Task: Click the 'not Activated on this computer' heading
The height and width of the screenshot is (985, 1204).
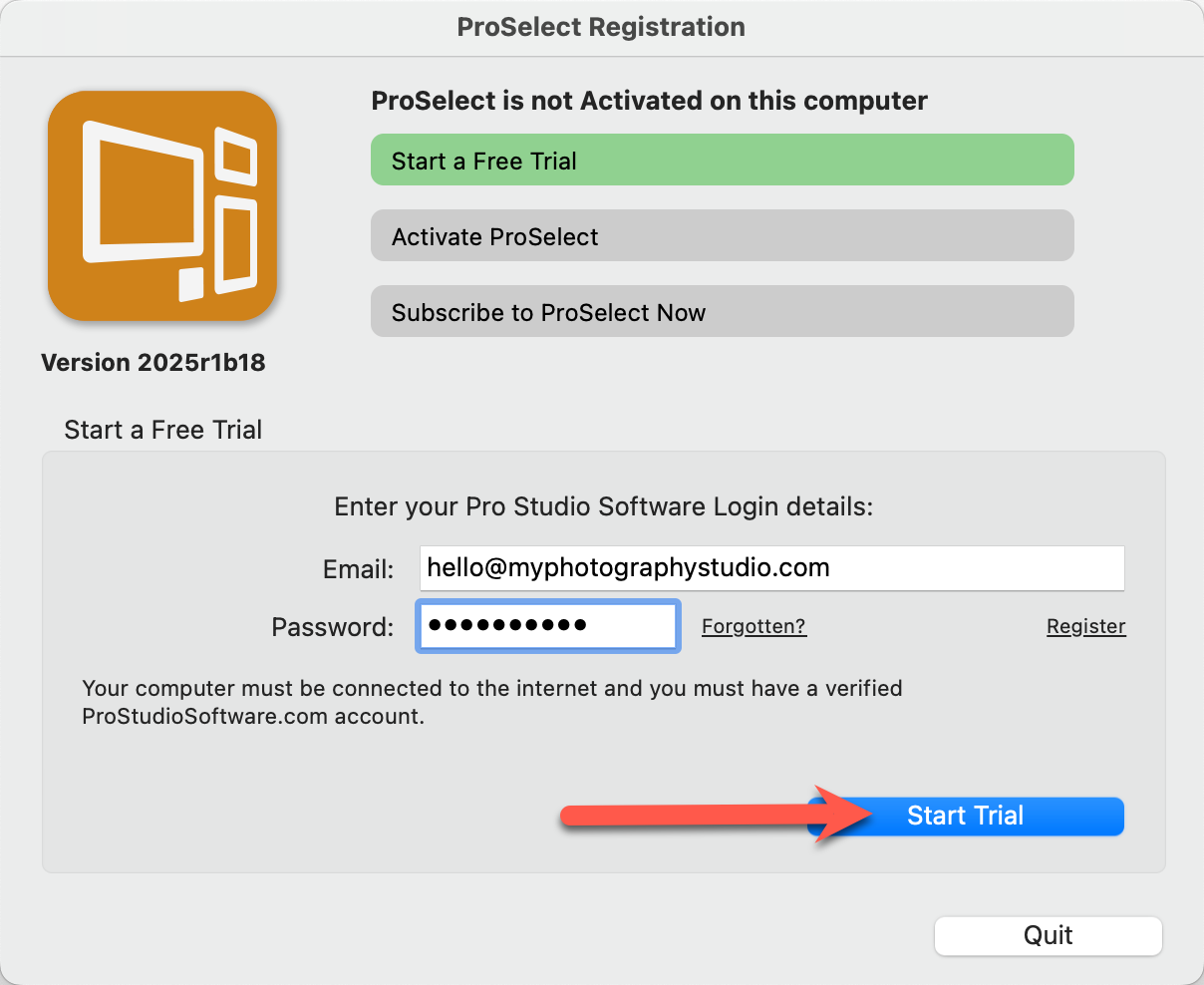Action: (649, 101)
